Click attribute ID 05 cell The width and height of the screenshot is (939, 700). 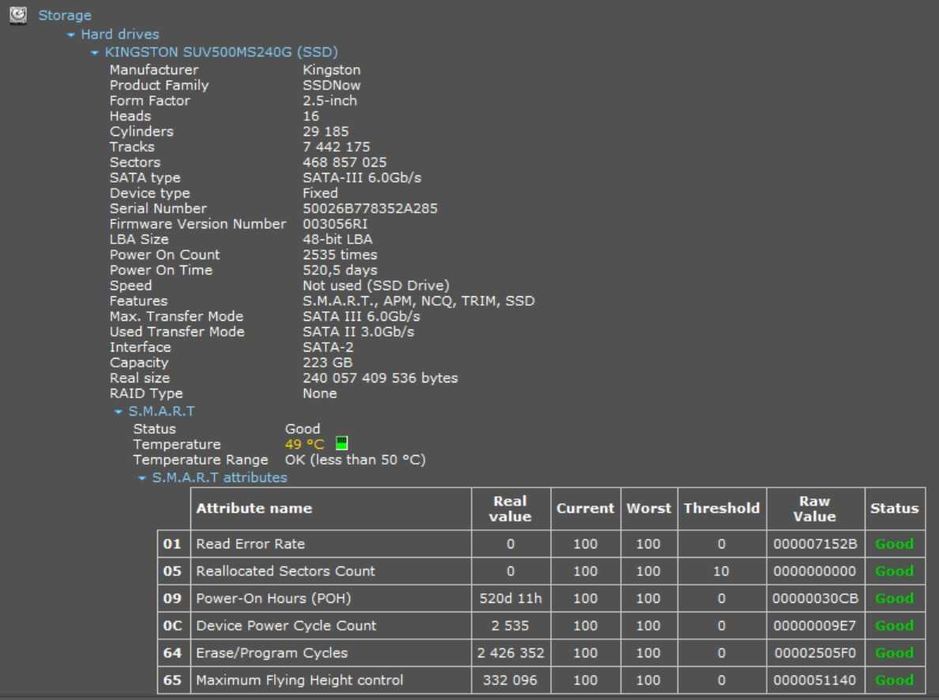tap(172, 571)
